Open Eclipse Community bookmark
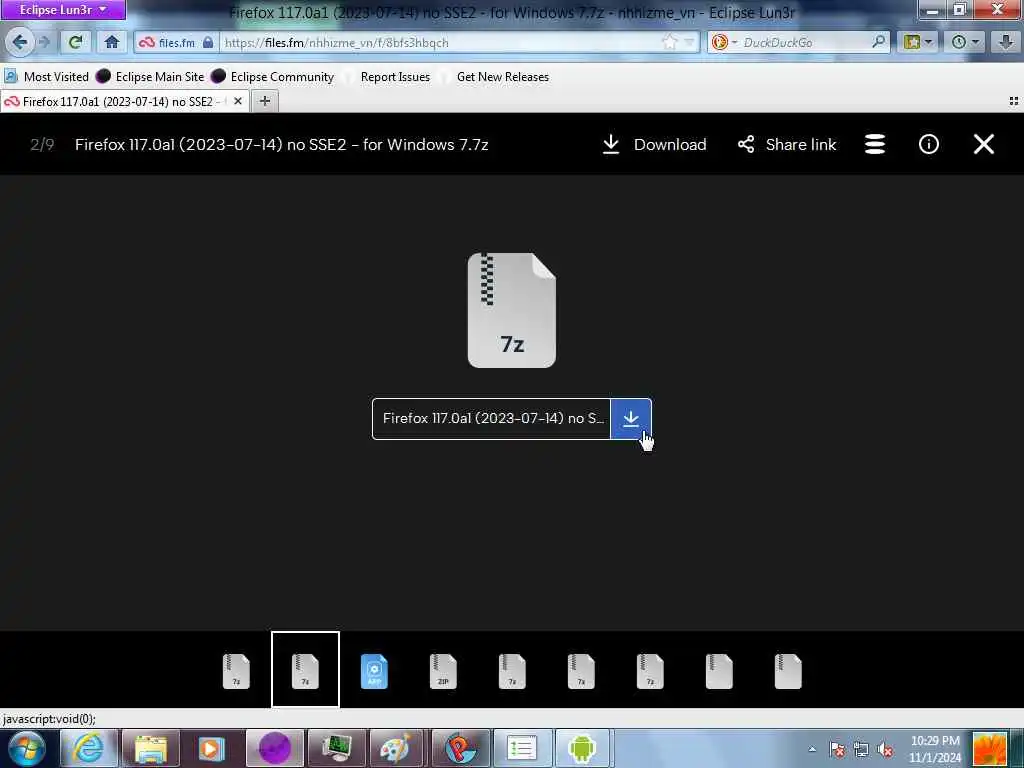 pyautogui.click(x=272, y=76)
